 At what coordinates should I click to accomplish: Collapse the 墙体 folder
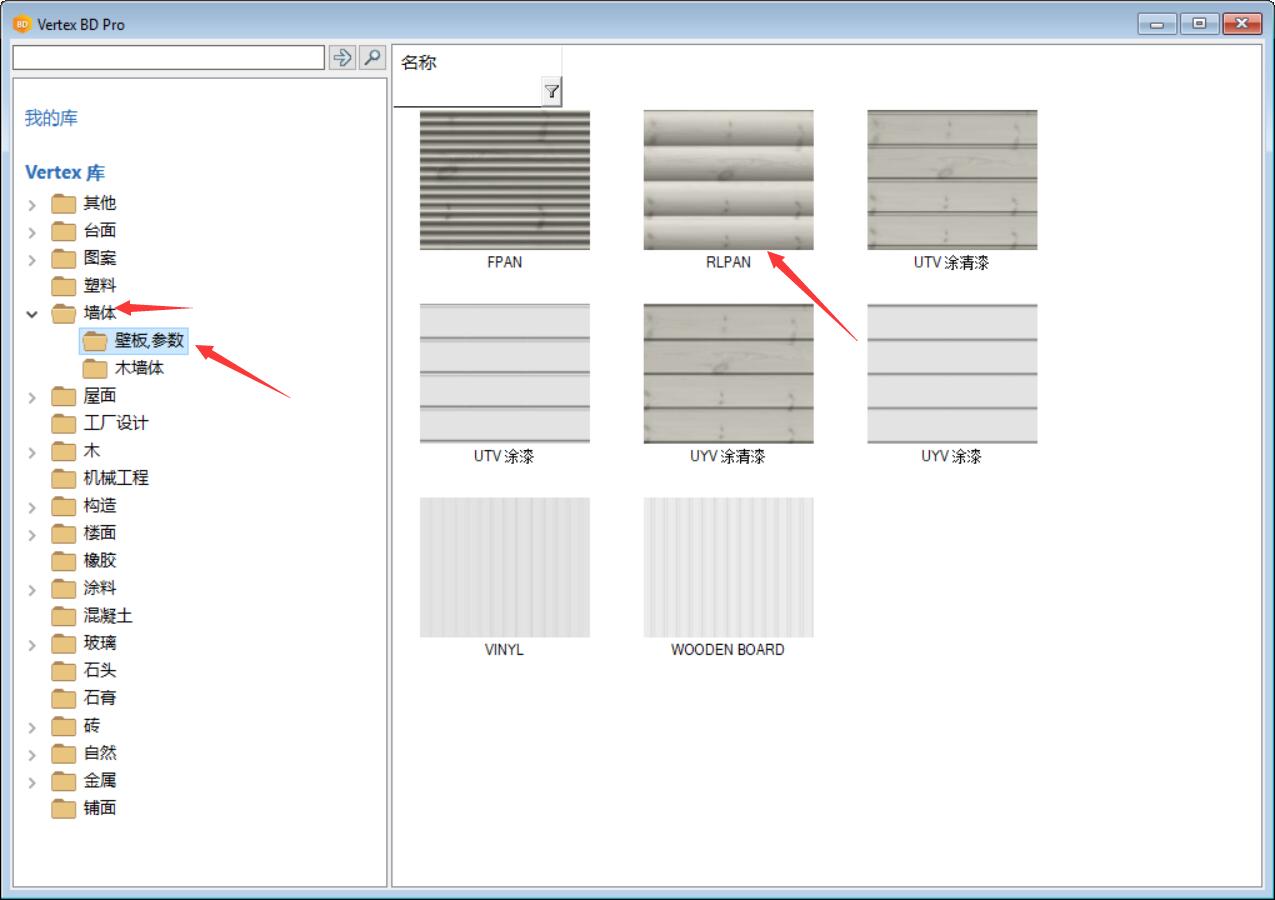(32, 314)
